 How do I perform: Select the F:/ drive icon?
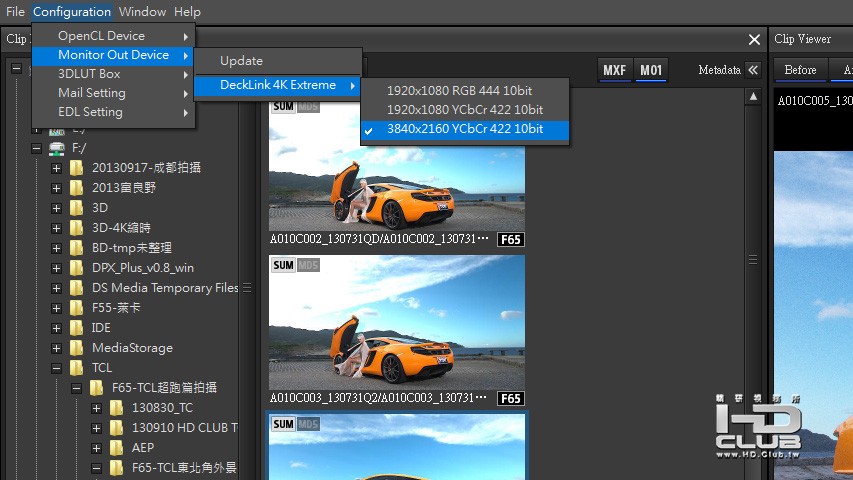coord(57,148)
